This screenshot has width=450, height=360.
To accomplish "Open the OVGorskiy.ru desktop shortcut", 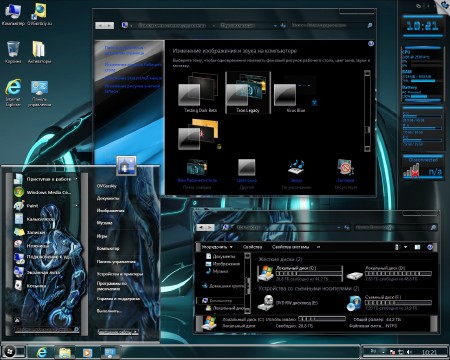I will pos(39,15).
